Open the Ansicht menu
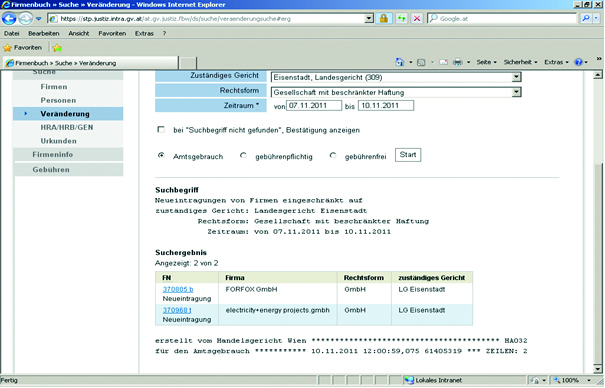Viewport: 605px width, 388px height. (x=79, y=34)
